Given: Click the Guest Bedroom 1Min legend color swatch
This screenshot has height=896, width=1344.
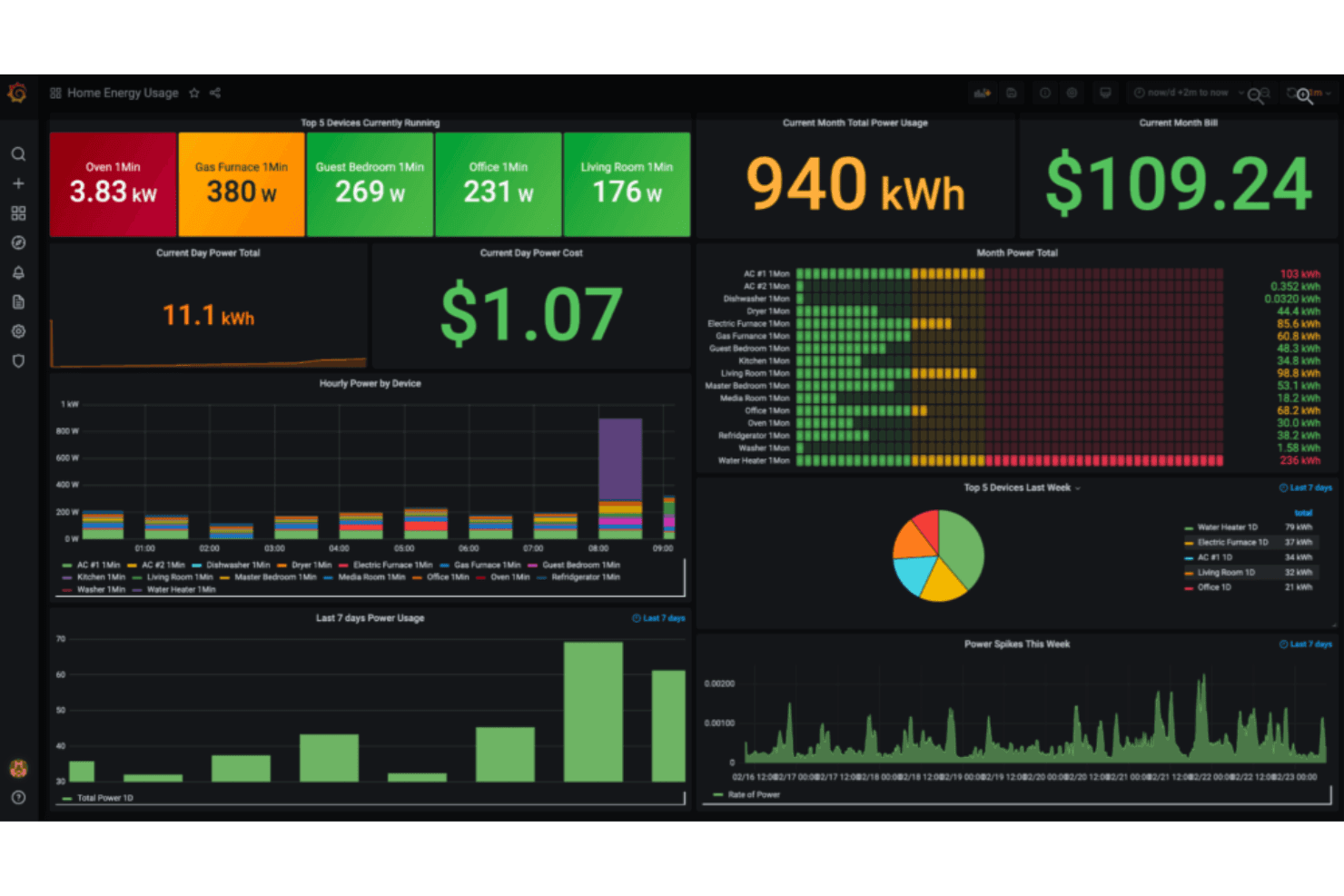Looking at the screenshot, I should pos(533,565).
